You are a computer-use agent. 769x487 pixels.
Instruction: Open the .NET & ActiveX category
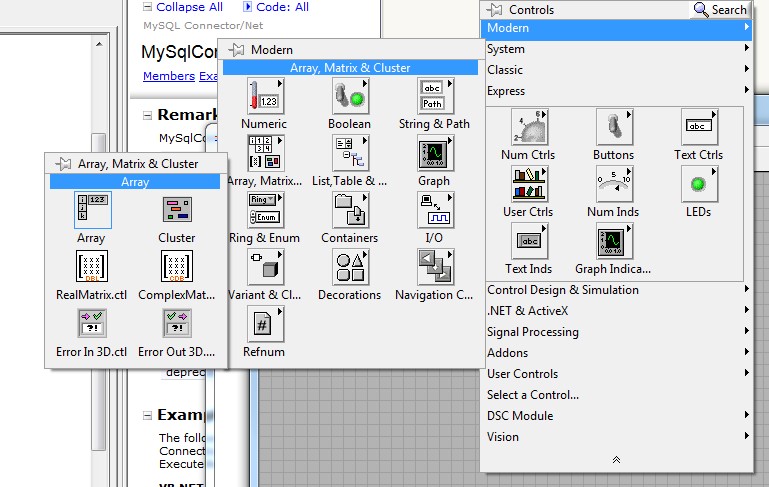pyautogui.click(x=616, y=310)
